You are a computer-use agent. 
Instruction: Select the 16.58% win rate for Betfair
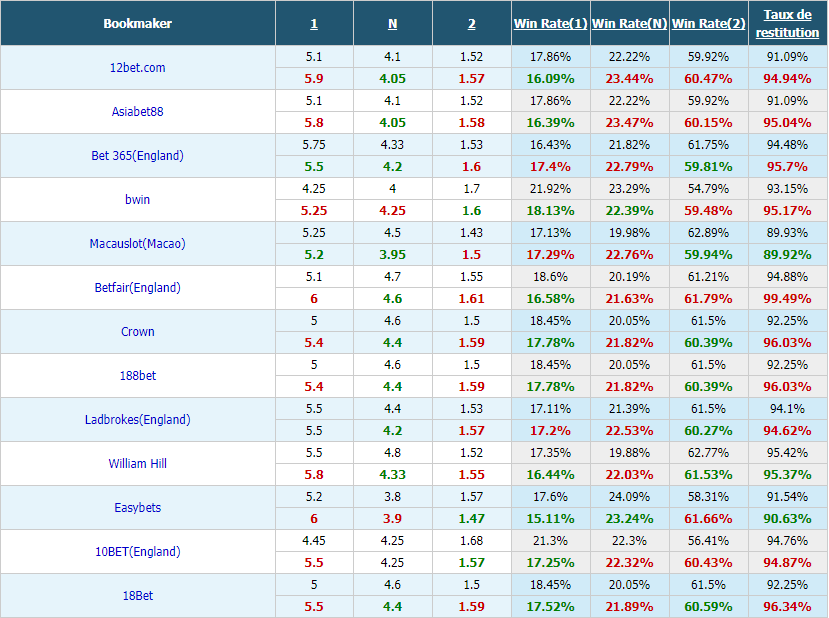(550, 299)
